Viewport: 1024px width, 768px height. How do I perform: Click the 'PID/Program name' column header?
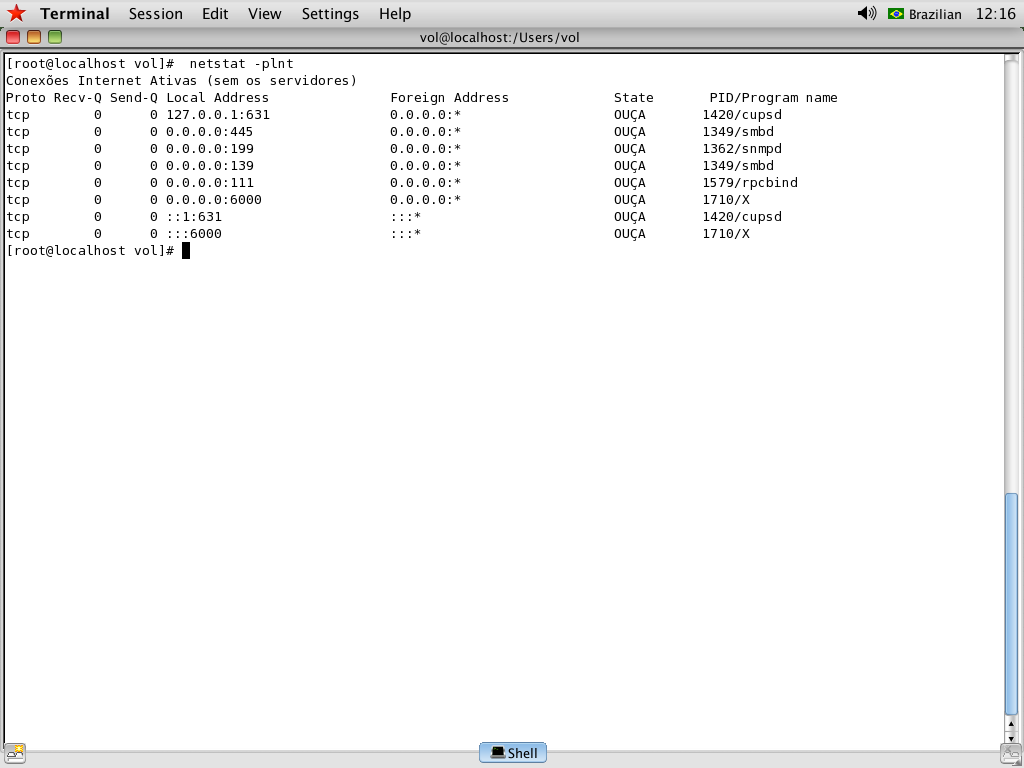[773, 98]
